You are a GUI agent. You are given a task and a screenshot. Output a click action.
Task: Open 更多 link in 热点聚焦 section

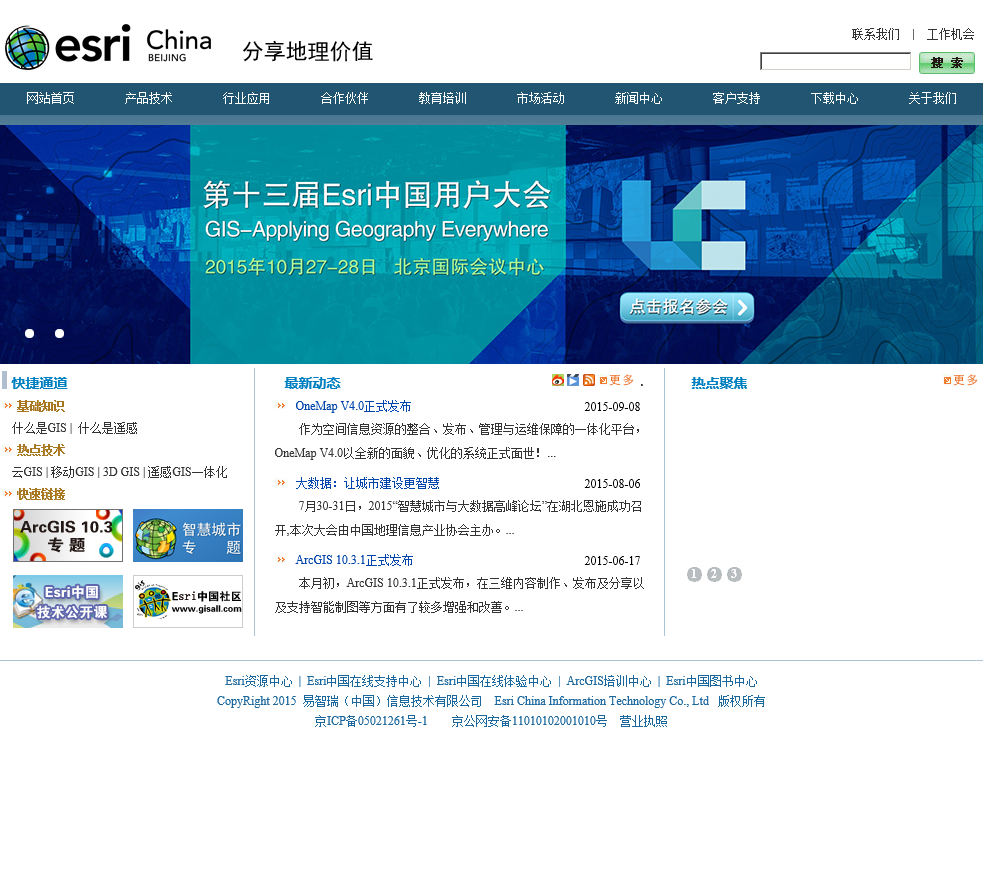click(x=960, y=380)
